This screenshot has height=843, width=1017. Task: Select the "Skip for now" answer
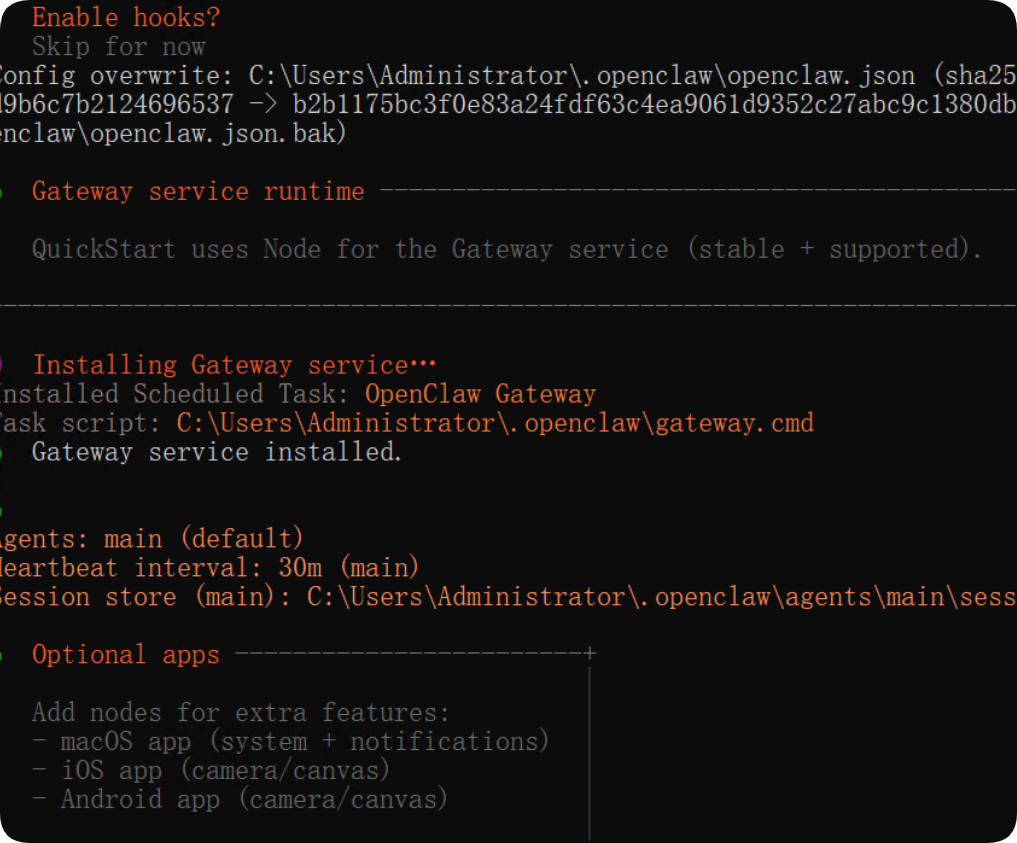point(119,47)
